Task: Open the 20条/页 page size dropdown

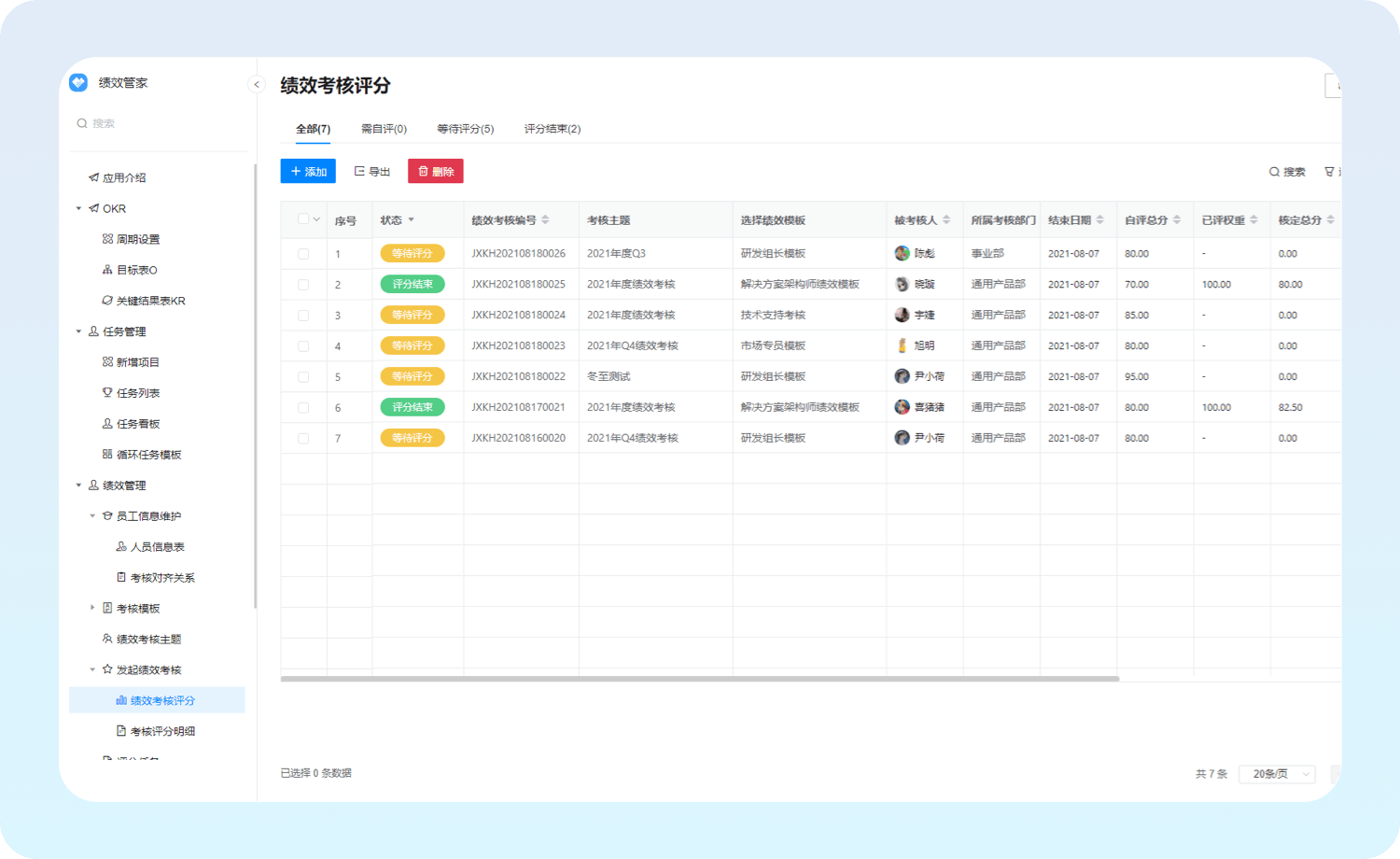Action: (1277, 774)
